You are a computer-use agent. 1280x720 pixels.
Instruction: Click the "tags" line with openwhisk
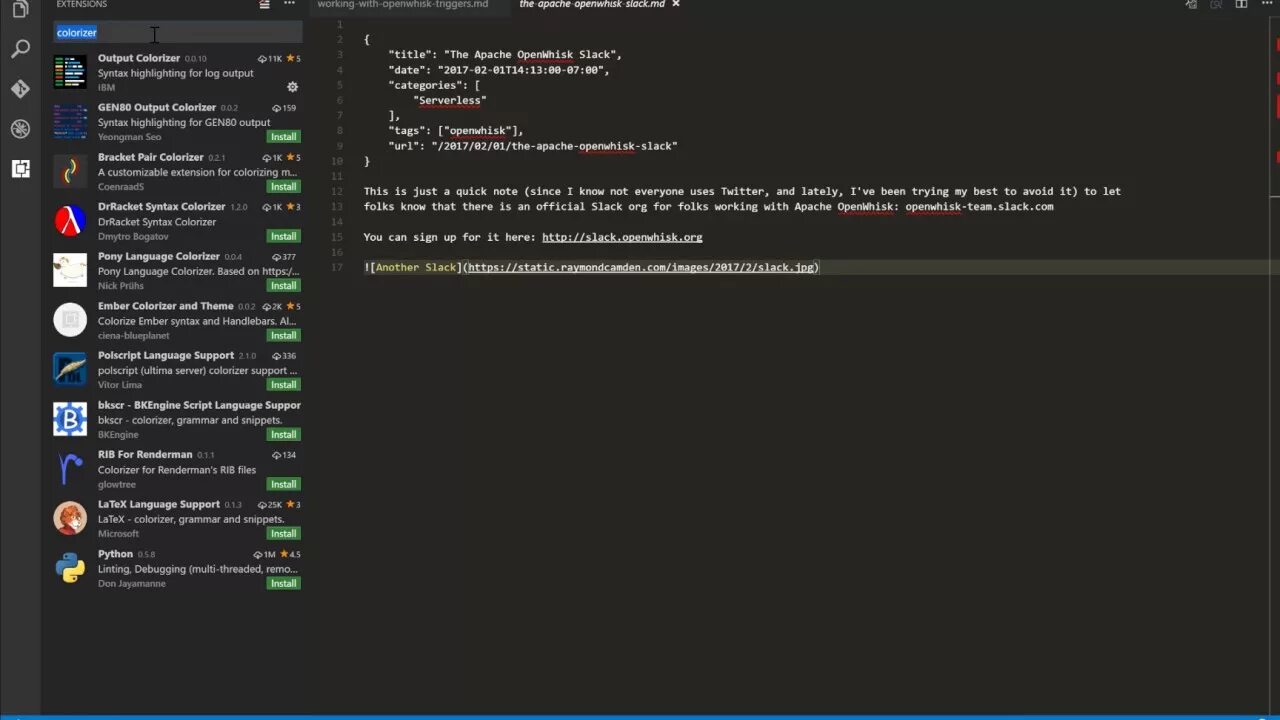pos(456,131)
